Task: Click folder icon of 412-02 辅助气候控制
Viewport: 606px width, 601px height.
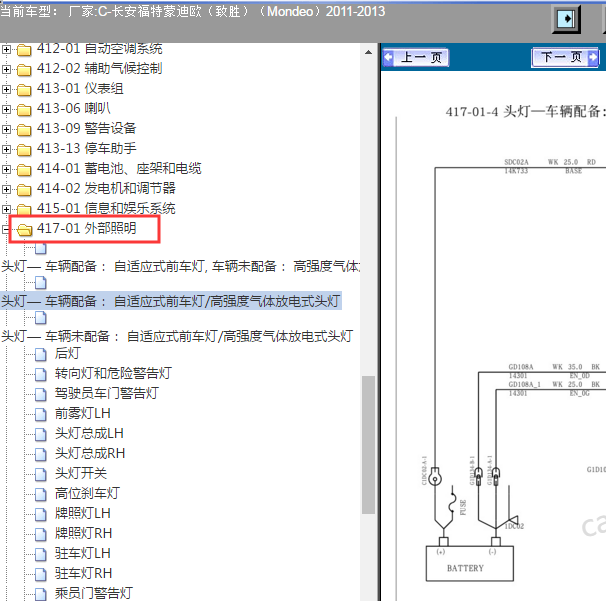Action: [24, 70]
